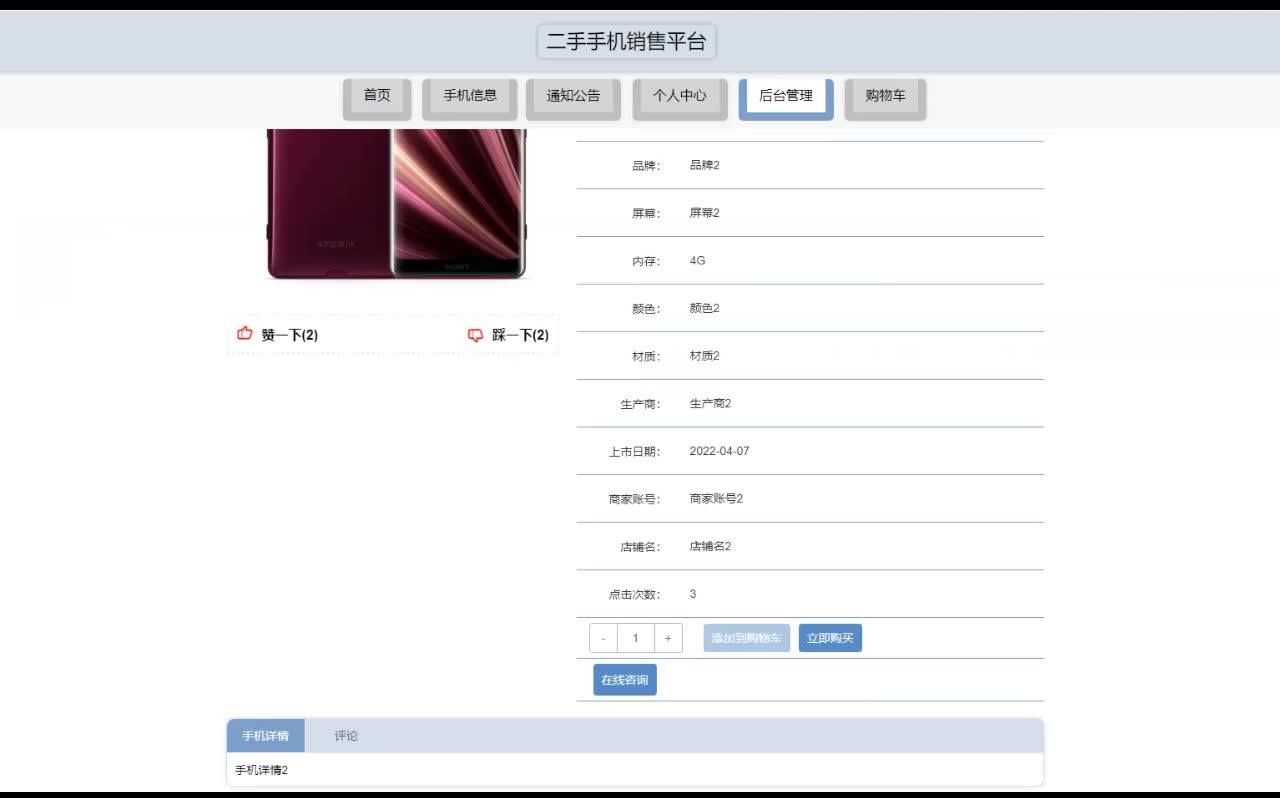
Task: Click 踩一下(2) dislike label
Action: (520, 335)
